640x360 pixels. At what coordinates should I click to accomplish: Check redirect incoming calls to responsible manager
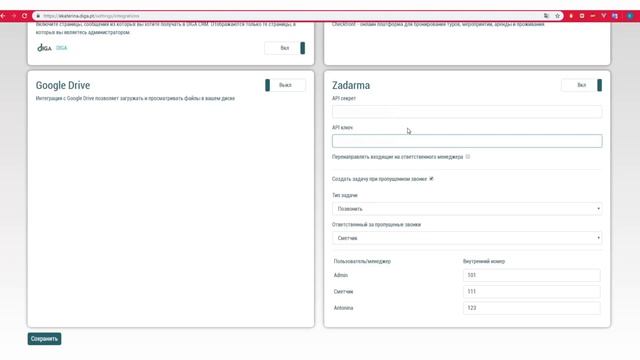click(468, 157)
